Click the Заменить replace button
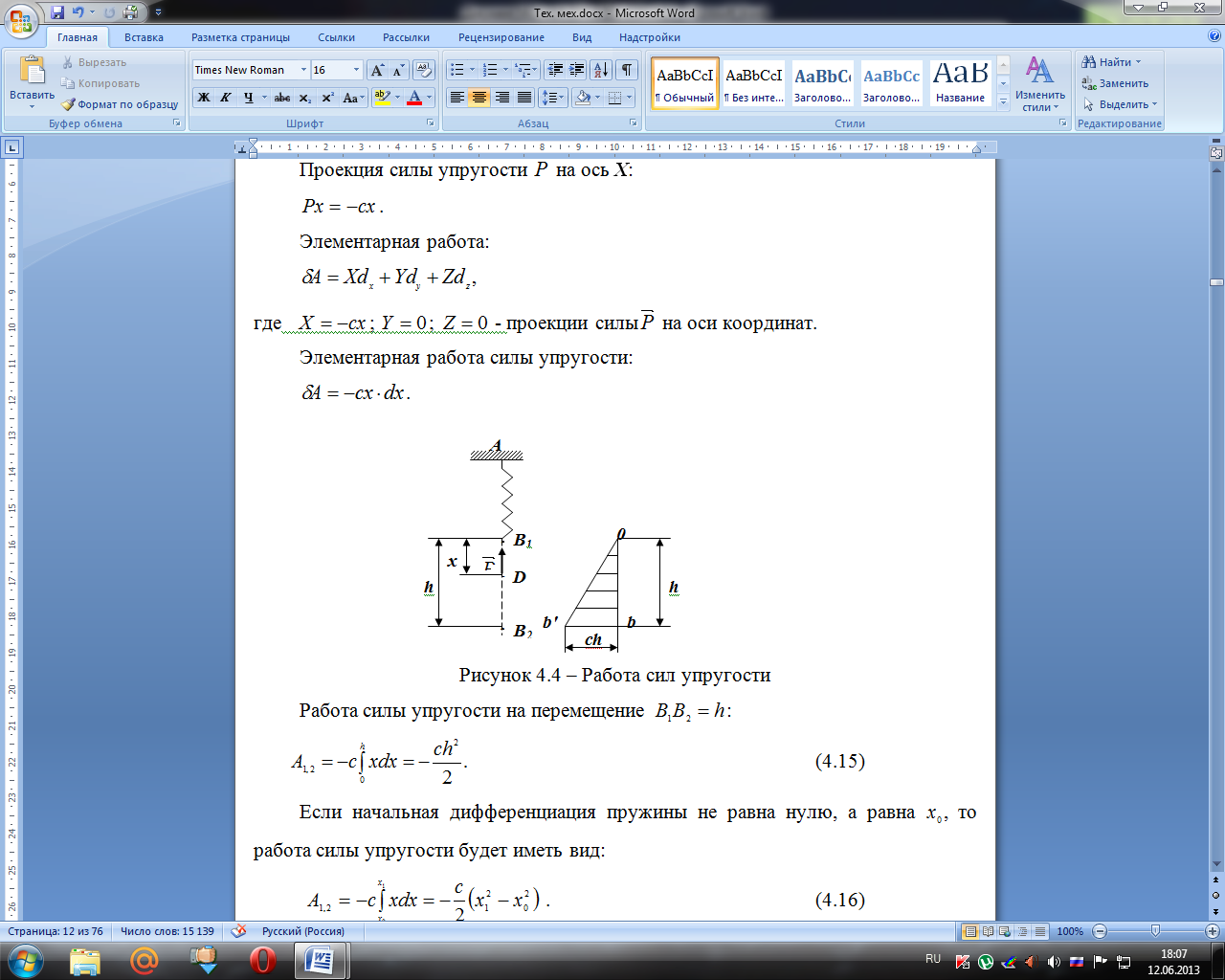 1115,83
